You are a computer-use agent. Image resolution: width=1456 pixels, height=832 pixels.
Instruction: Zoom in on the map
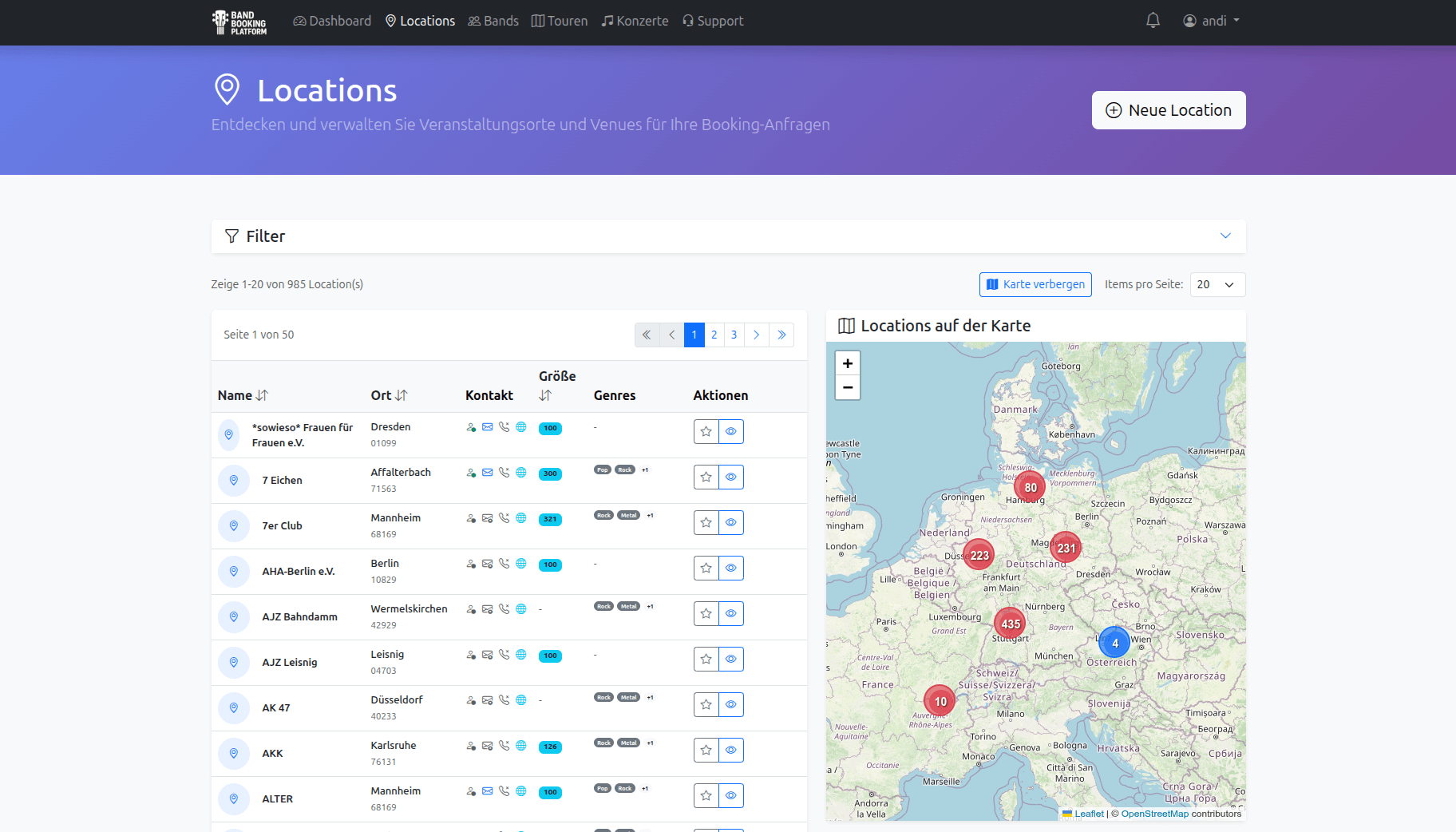point(847,363)
